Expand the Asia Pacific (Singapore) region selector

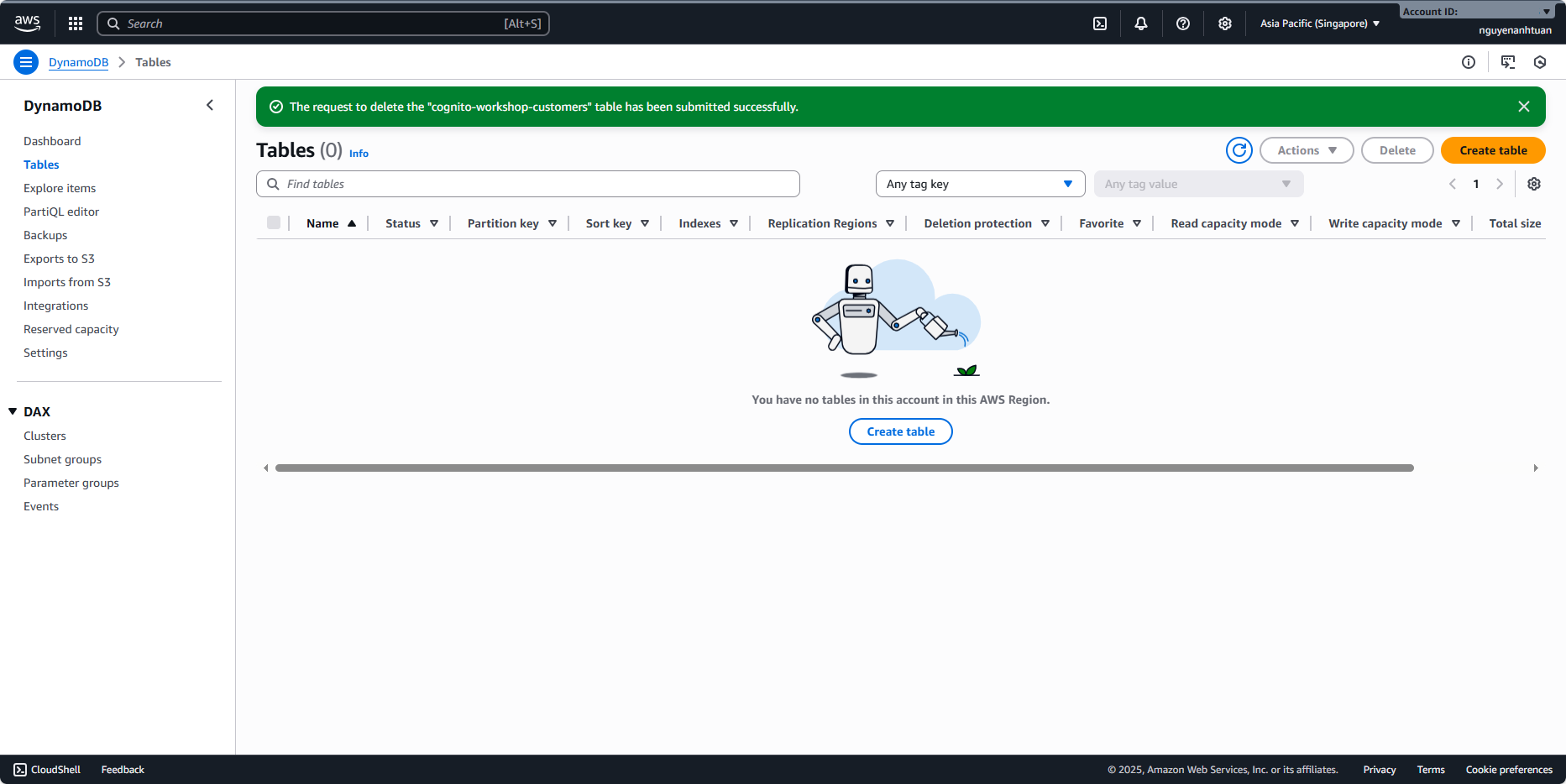click(x=1319, y=24)
